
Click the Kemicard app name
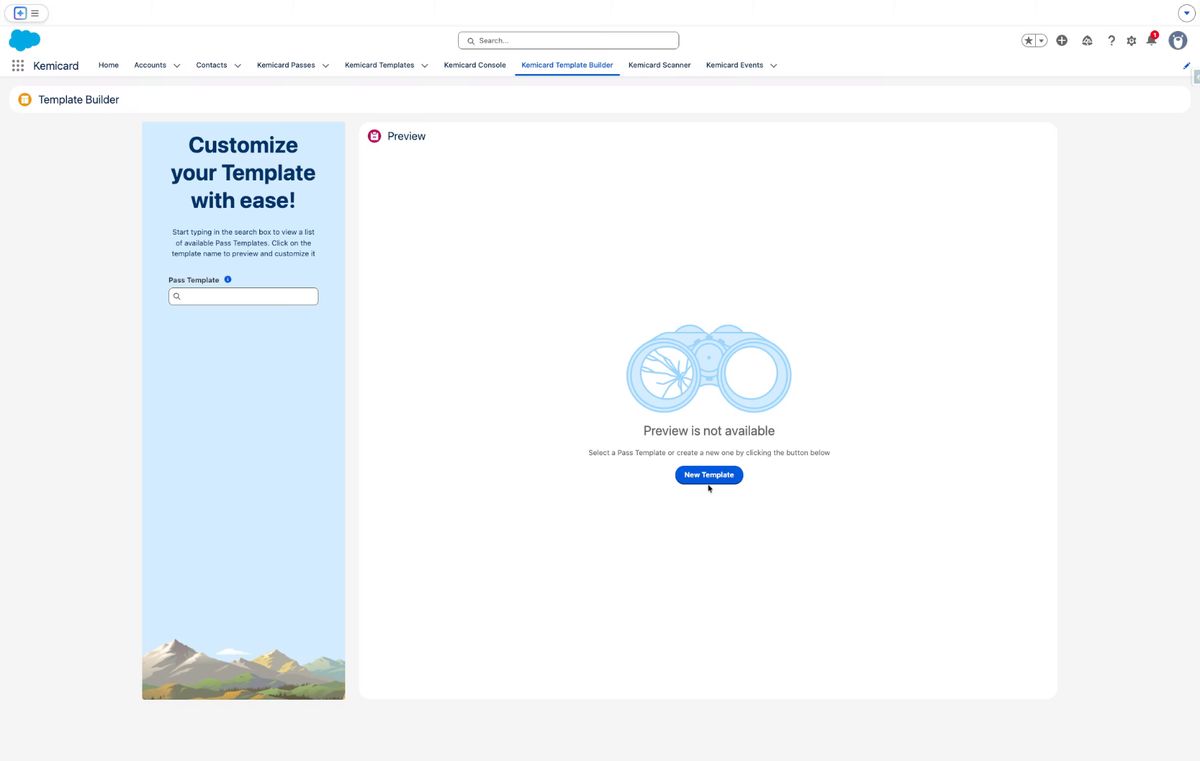[x=56, y=66]
